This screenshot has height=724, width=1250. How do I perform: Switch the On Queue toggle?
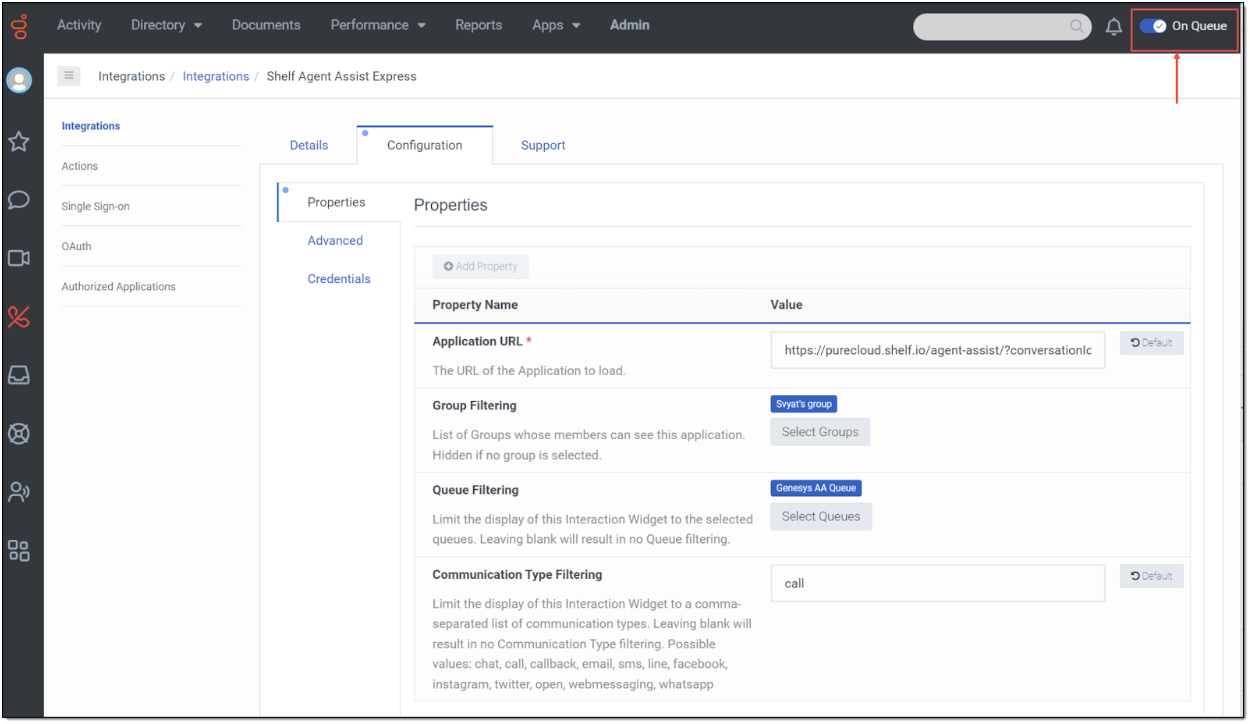pos(1153,26)
